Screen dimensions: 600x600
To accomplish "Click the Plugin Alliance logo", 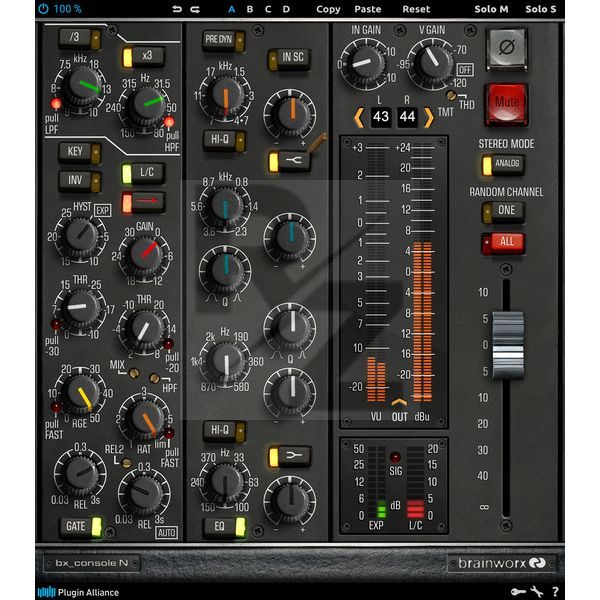I will [x=78, y=592].
